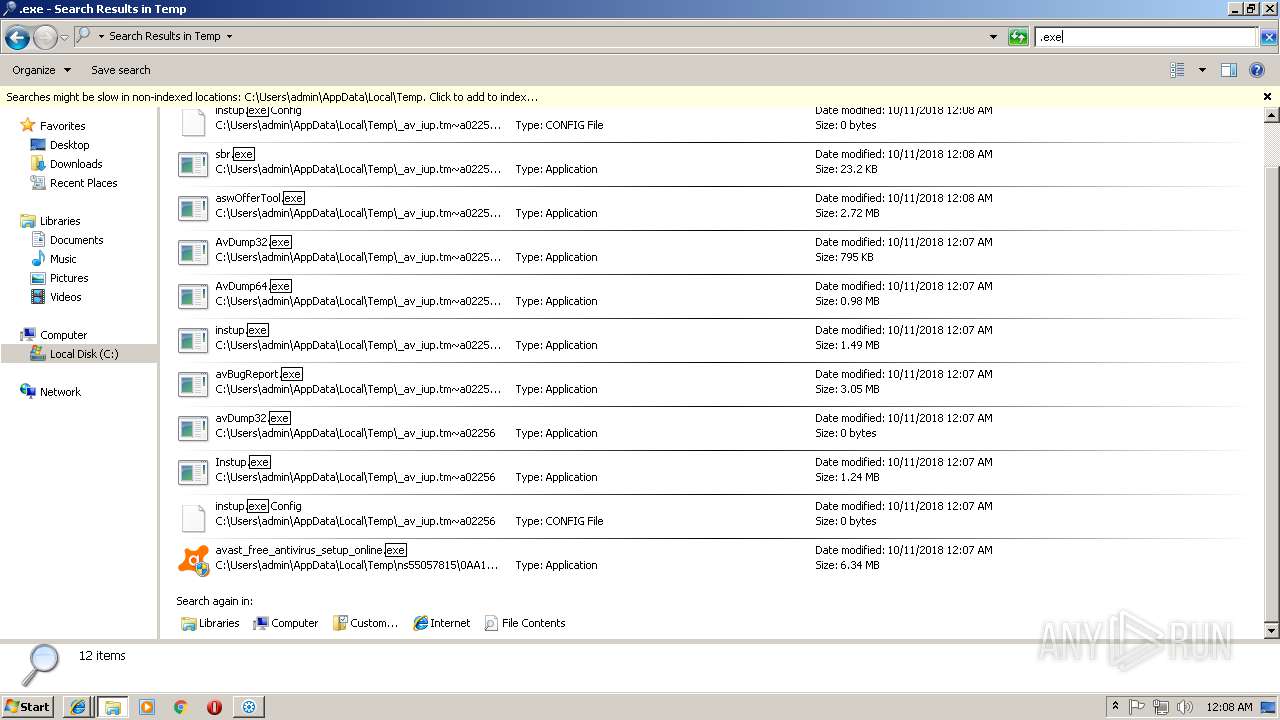This screenshot has width=1280, height=720.
Task: Click the aswOfferTool.exe file name
Action: (260, 198)
